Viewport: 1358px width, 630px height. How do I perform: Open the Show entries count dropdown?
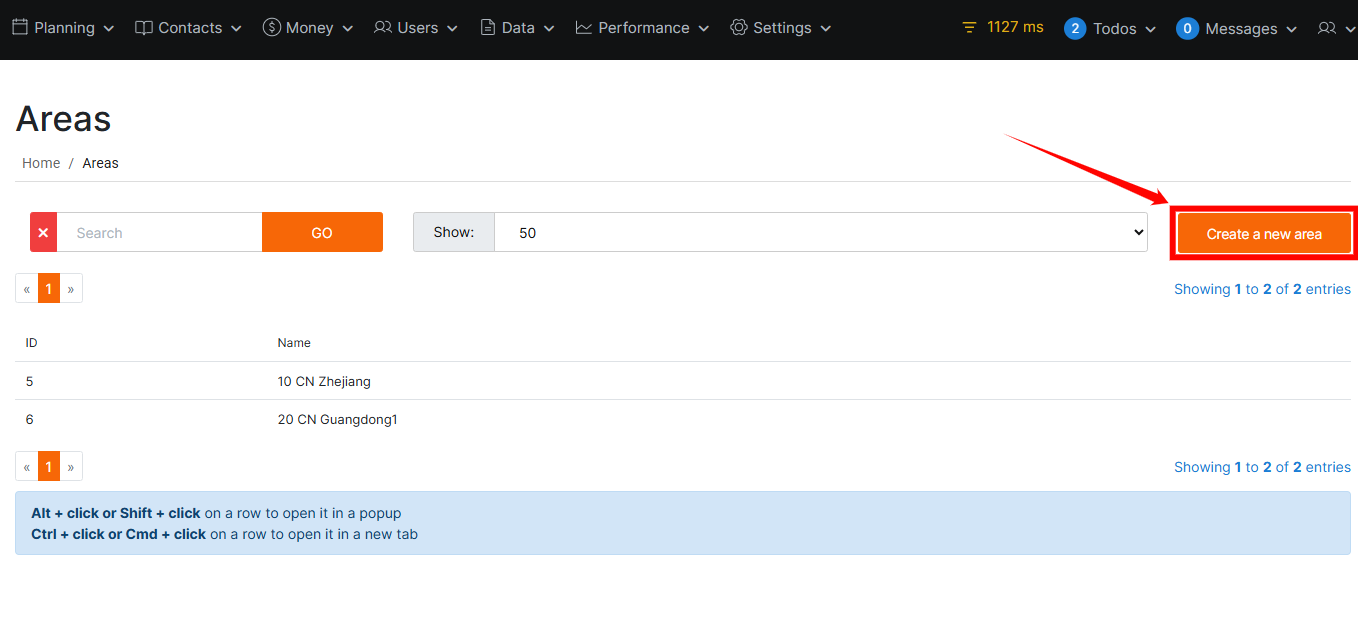tap(820, 232)
